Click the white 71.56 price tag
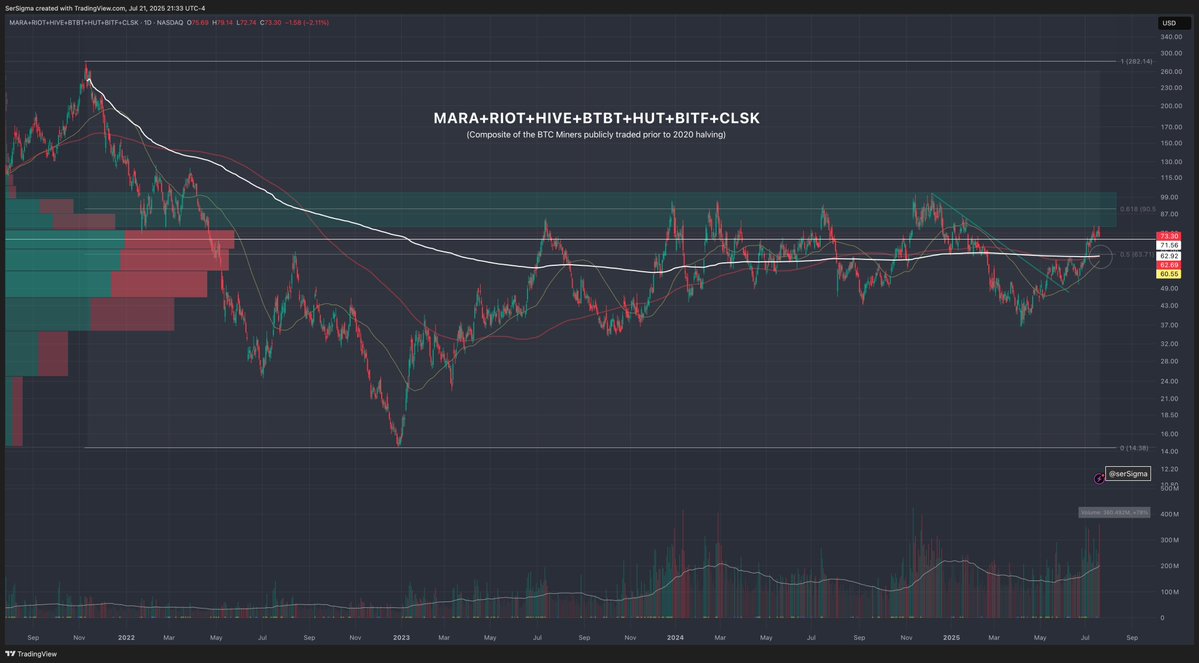This screenshot has width=1199, height=663. [x=1168, y=245]
